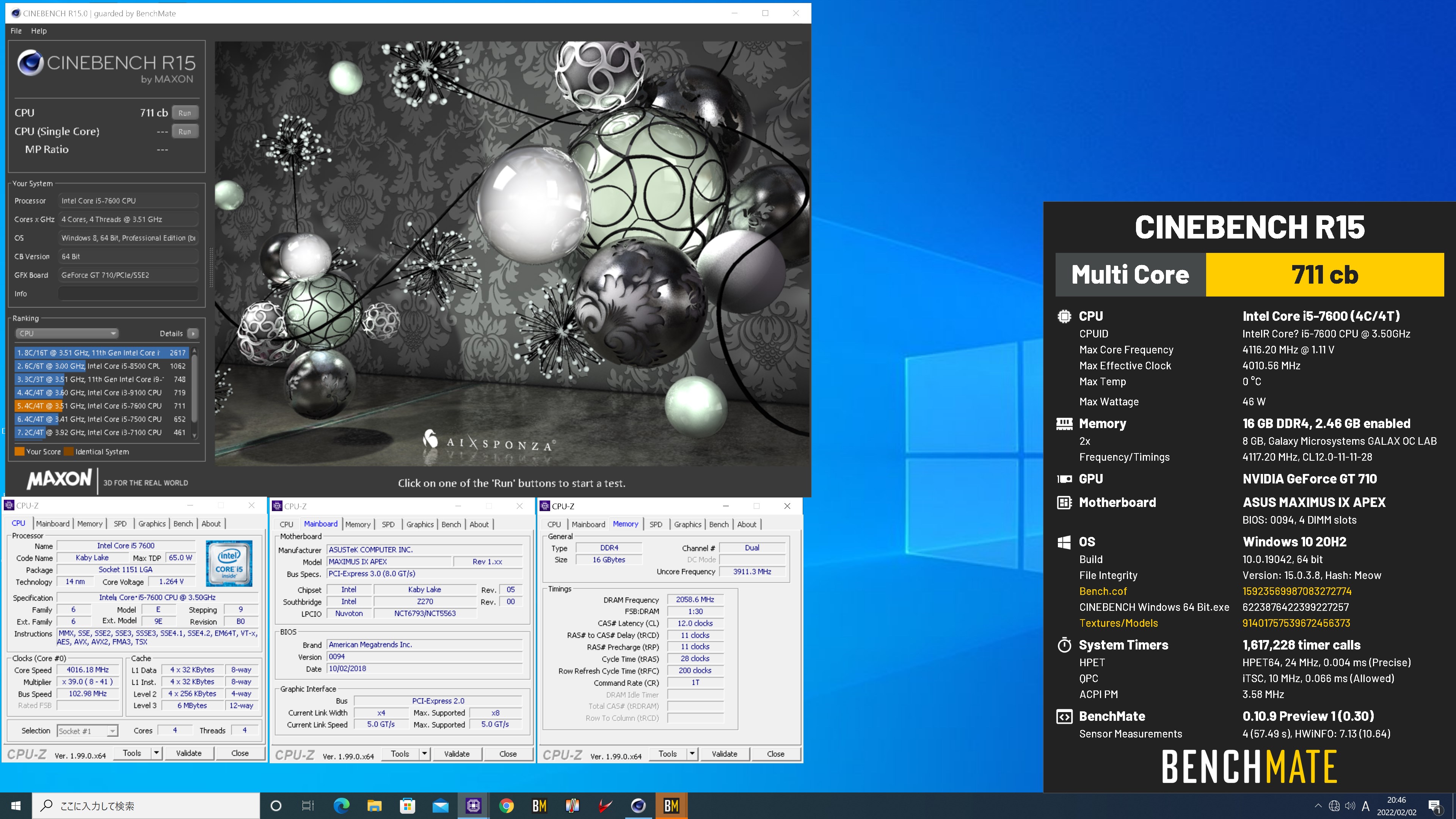Click Validate in the CPU-Z Processor window
The width and height of the screenshot is (1456, 819).
pyautogui.click(x=189, y=753)
